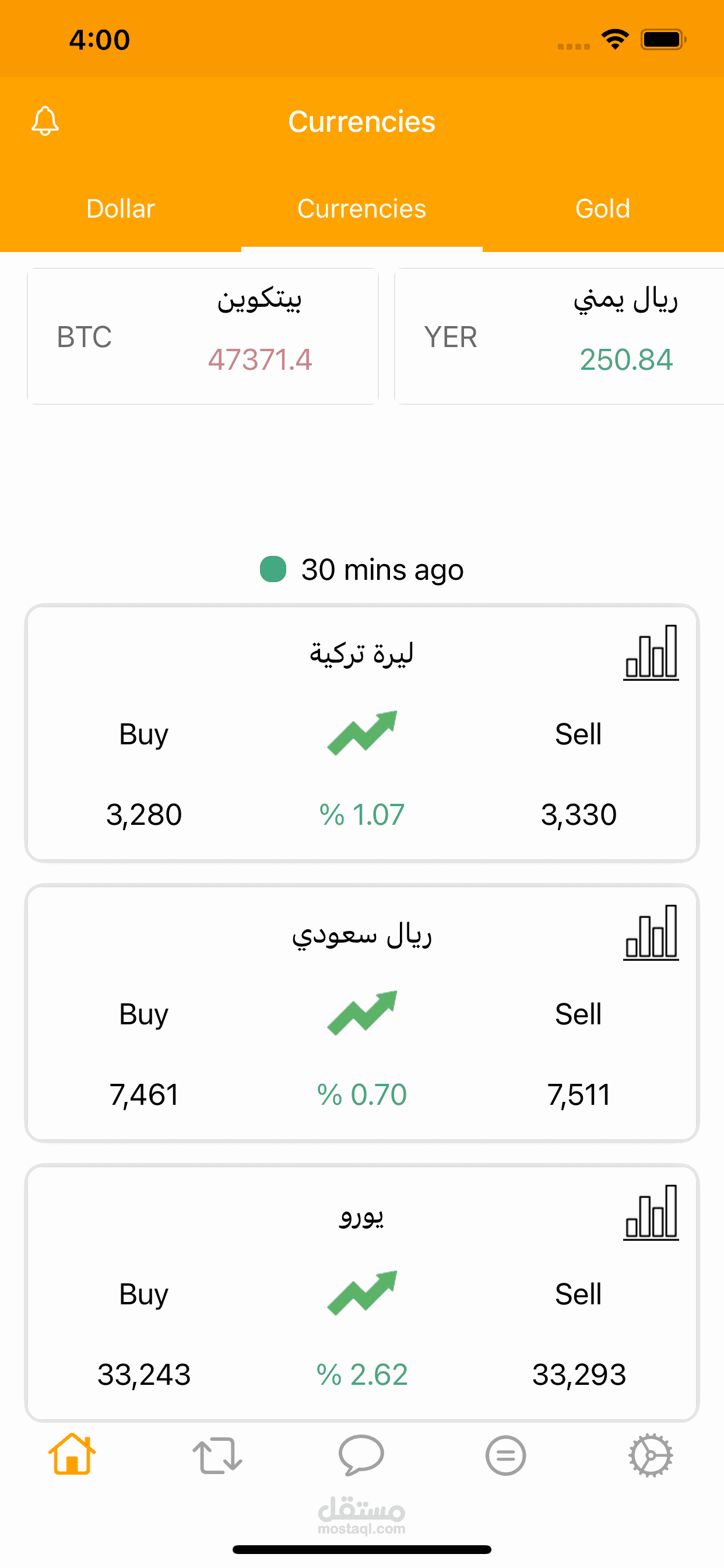The image size is (724, 1568).
Task: Open settings gear icon in bottom bar
Action: [651, 1455]
